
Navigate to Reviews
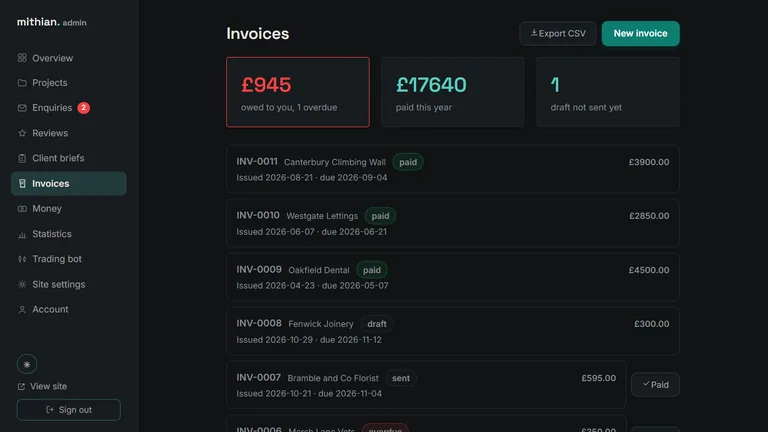69,133
